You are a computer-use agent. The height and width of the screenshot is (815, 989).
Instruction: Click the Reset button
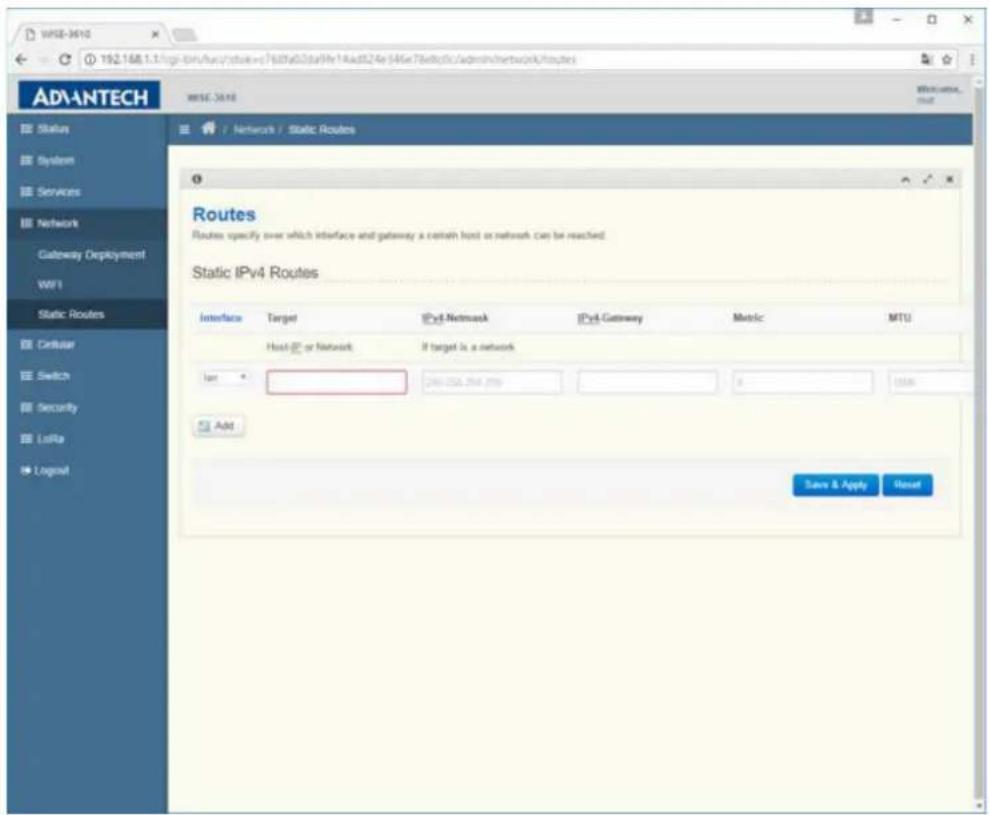[x=907, y=484]
